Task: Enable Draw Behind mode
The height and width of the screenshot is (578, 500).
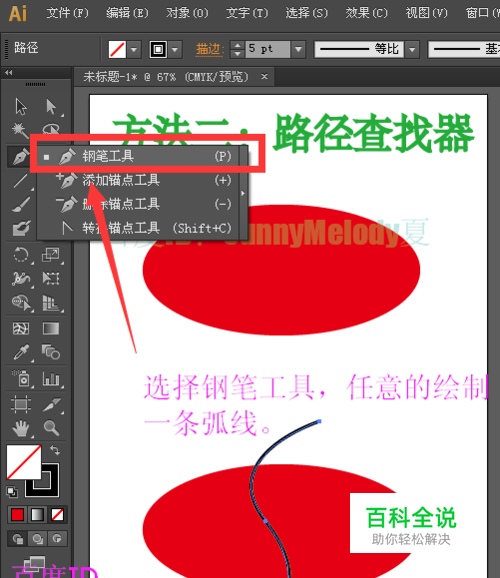Action: click(37, 539)
